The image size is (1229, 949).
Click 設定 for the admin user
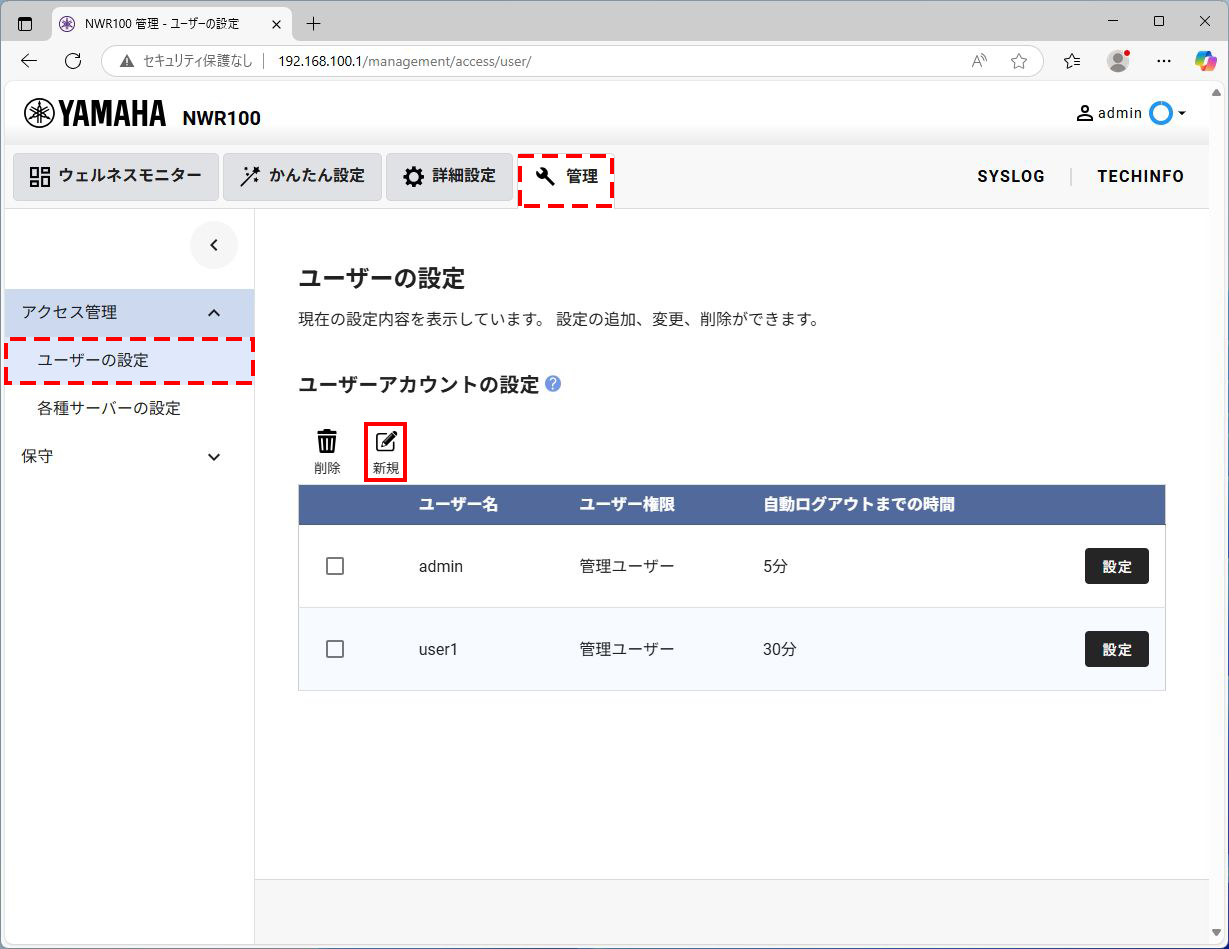point(1116,565)
